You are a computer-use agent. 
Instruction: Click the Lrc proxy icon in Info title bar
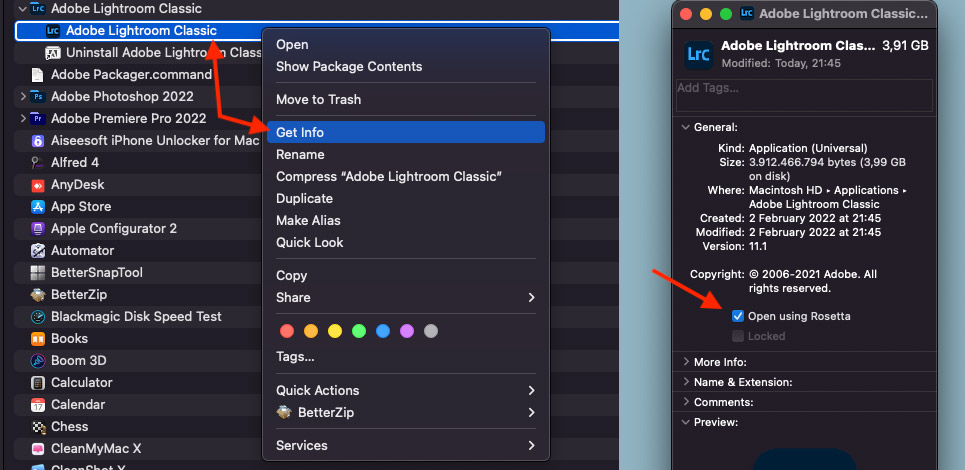(x=747, y=14)
